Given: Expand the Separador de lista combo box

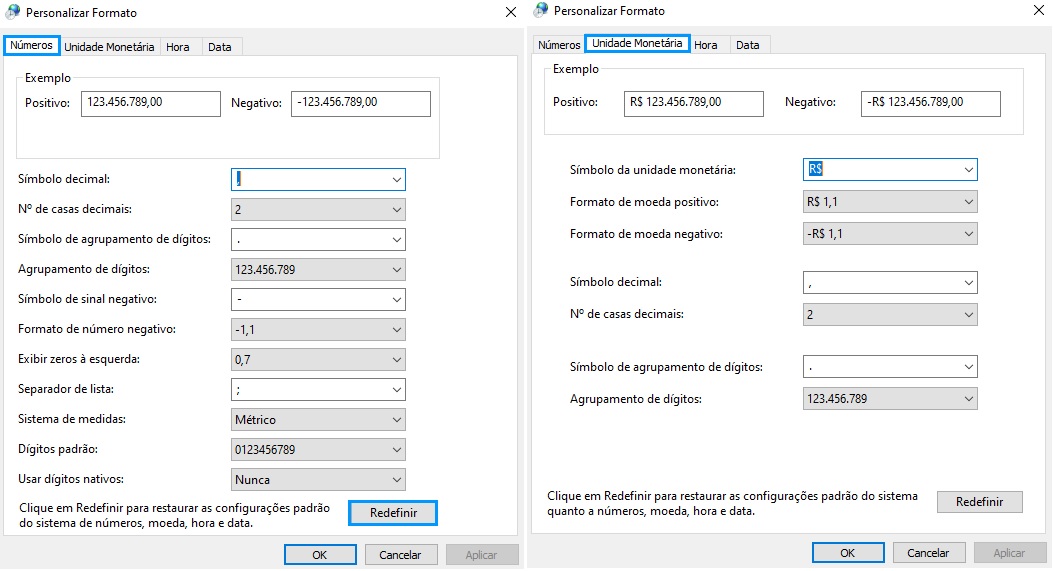Looking at the screenshot, I should coord(317,390).
